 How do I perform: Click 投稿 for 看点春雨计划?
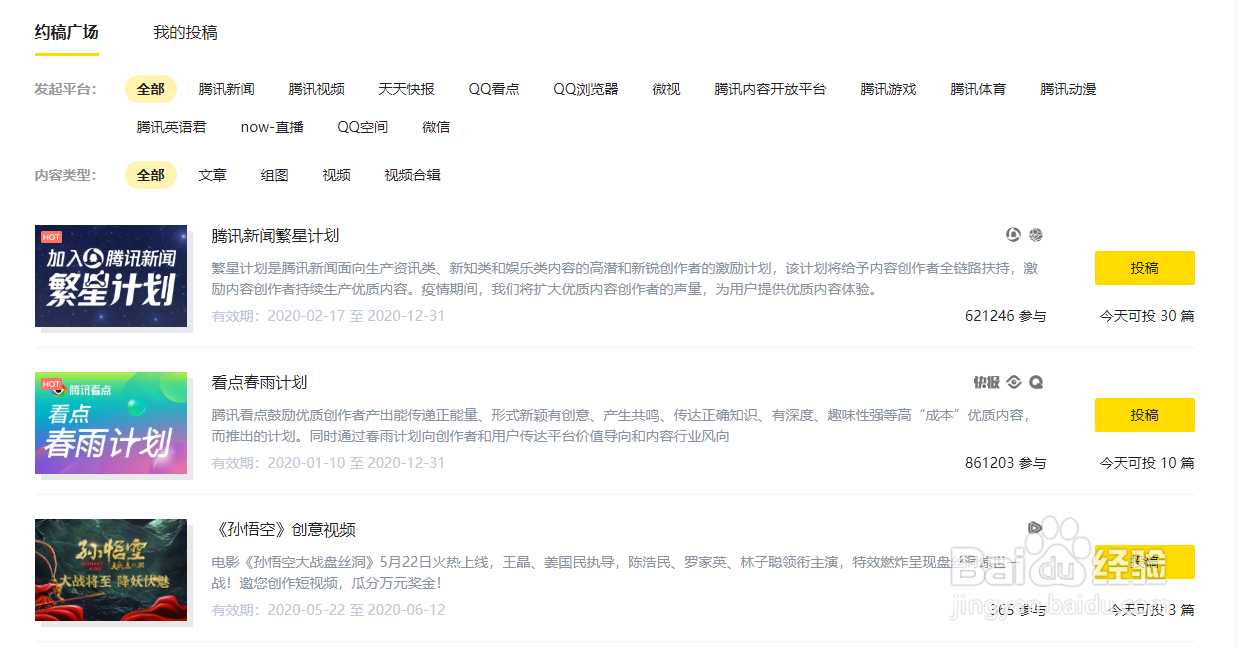1145,415
